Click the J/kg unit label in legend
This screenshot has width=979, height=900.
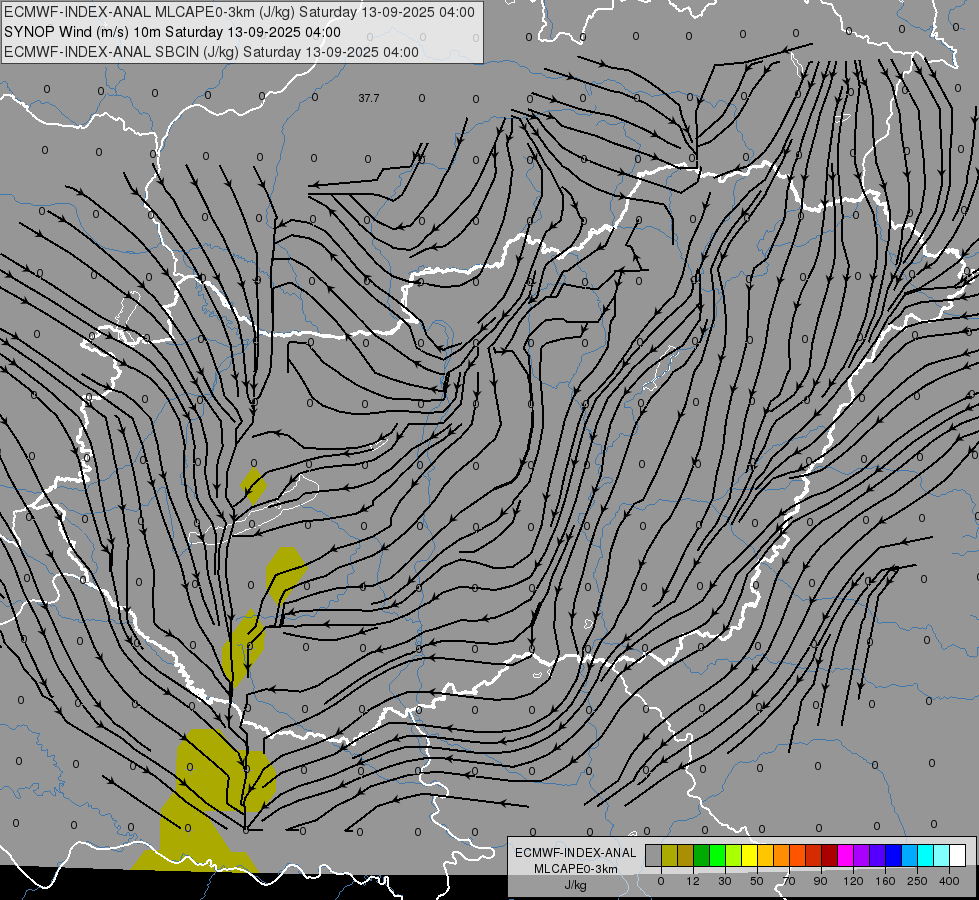coord(575,885)
